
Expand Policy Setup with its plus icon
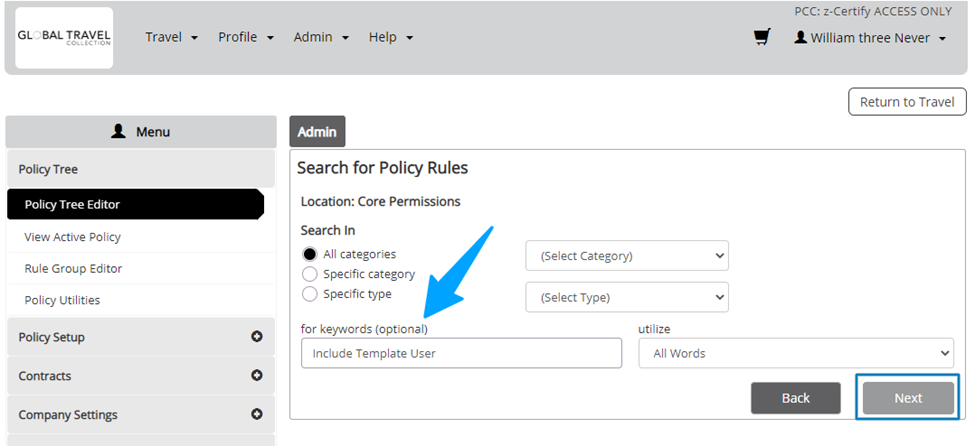[x=256, y=337]
